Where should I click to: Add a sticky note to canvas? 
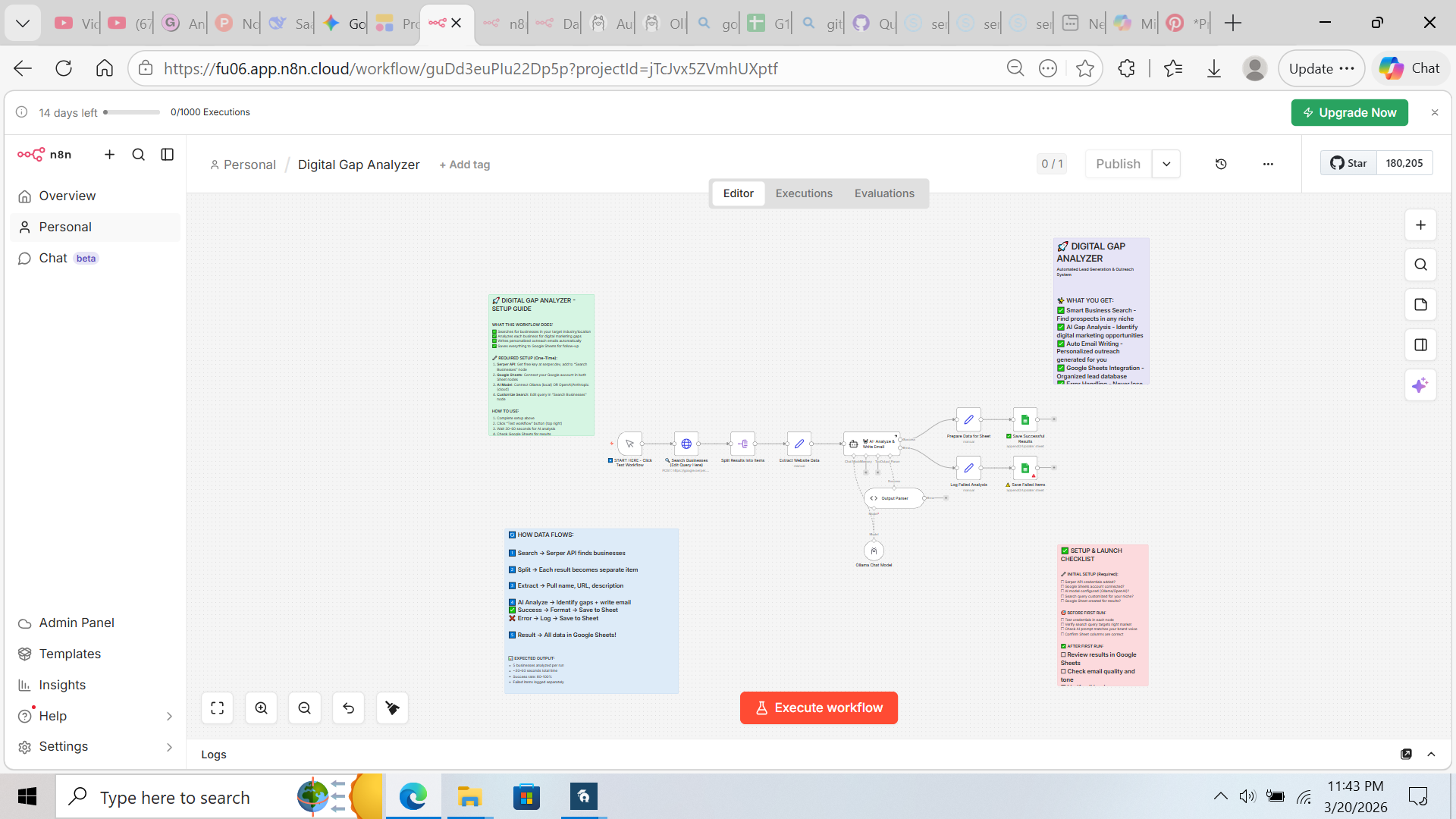click(x=1420, y=305)
